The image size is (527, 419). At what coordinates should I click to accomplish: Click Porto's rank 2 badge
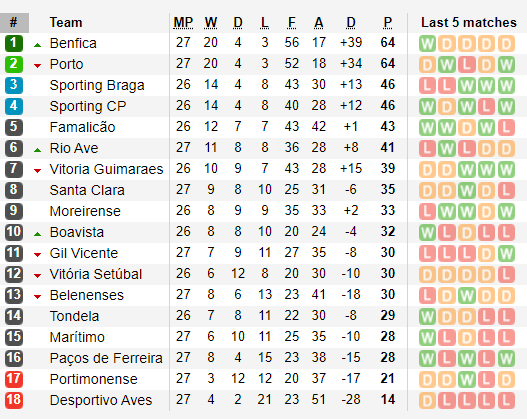click(14, 64)
